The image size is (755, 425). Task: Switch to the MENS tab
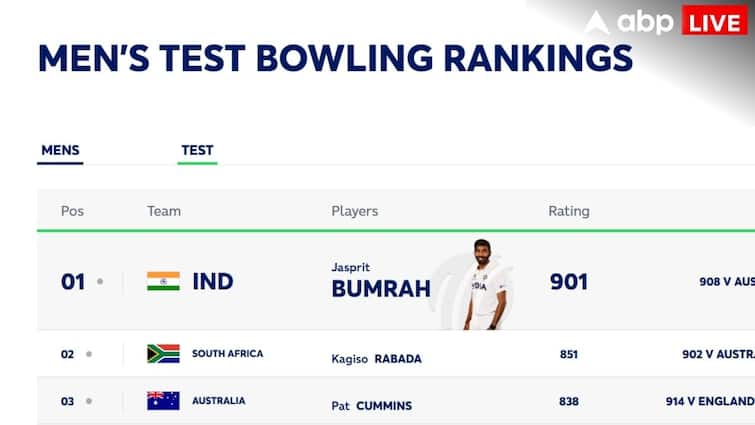(60, 151)
